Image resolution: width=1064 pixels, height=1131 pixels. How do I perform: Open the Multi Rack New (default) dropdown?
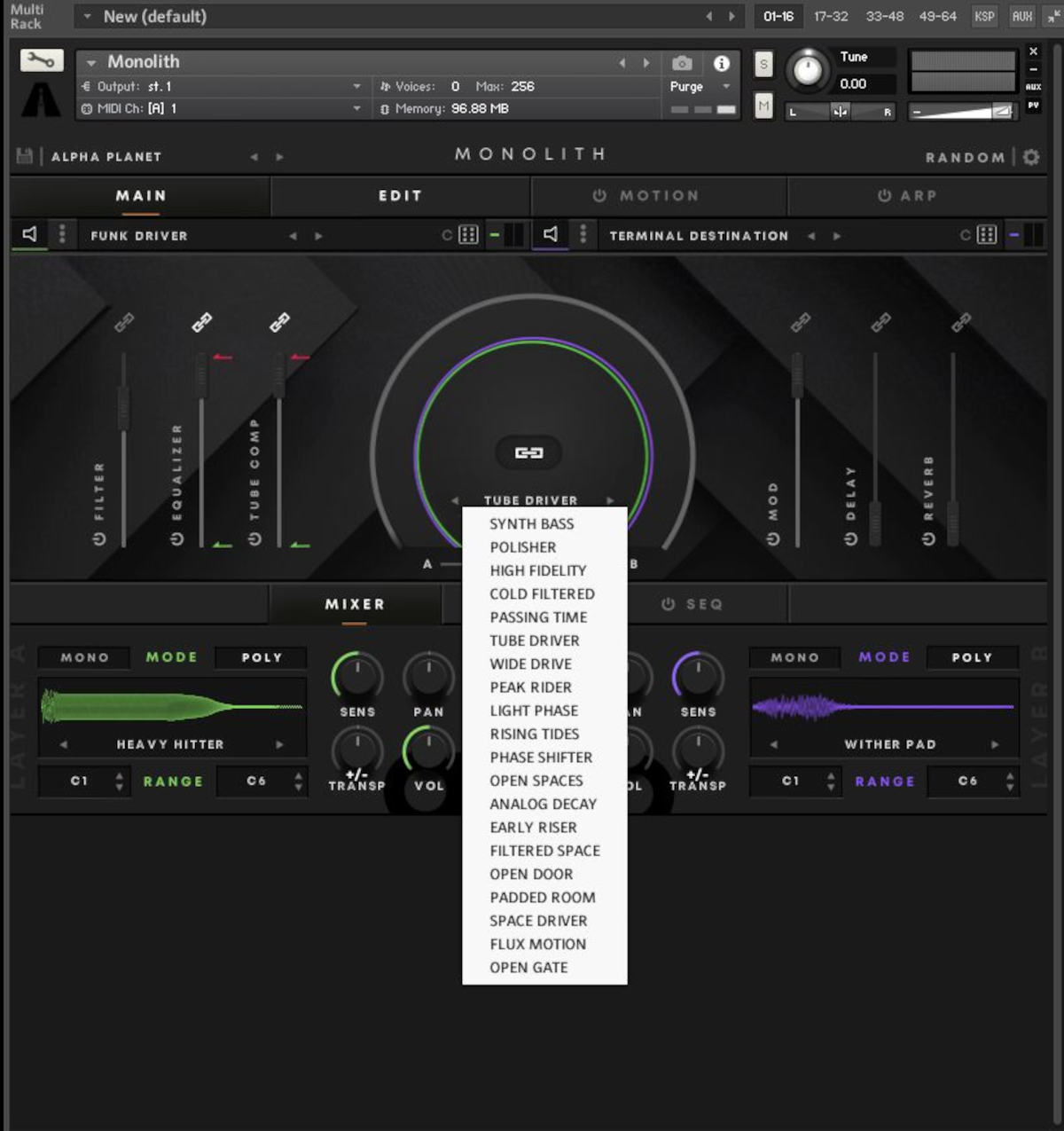pos(87,16)
